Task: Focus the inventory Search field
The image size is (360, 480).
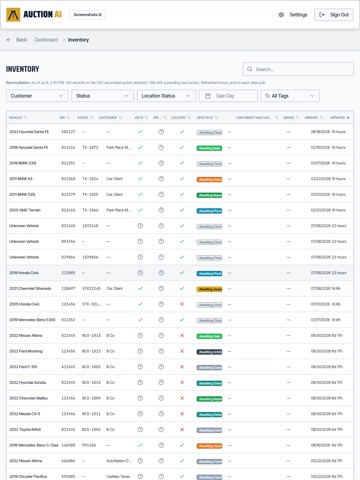Action: 298,69
